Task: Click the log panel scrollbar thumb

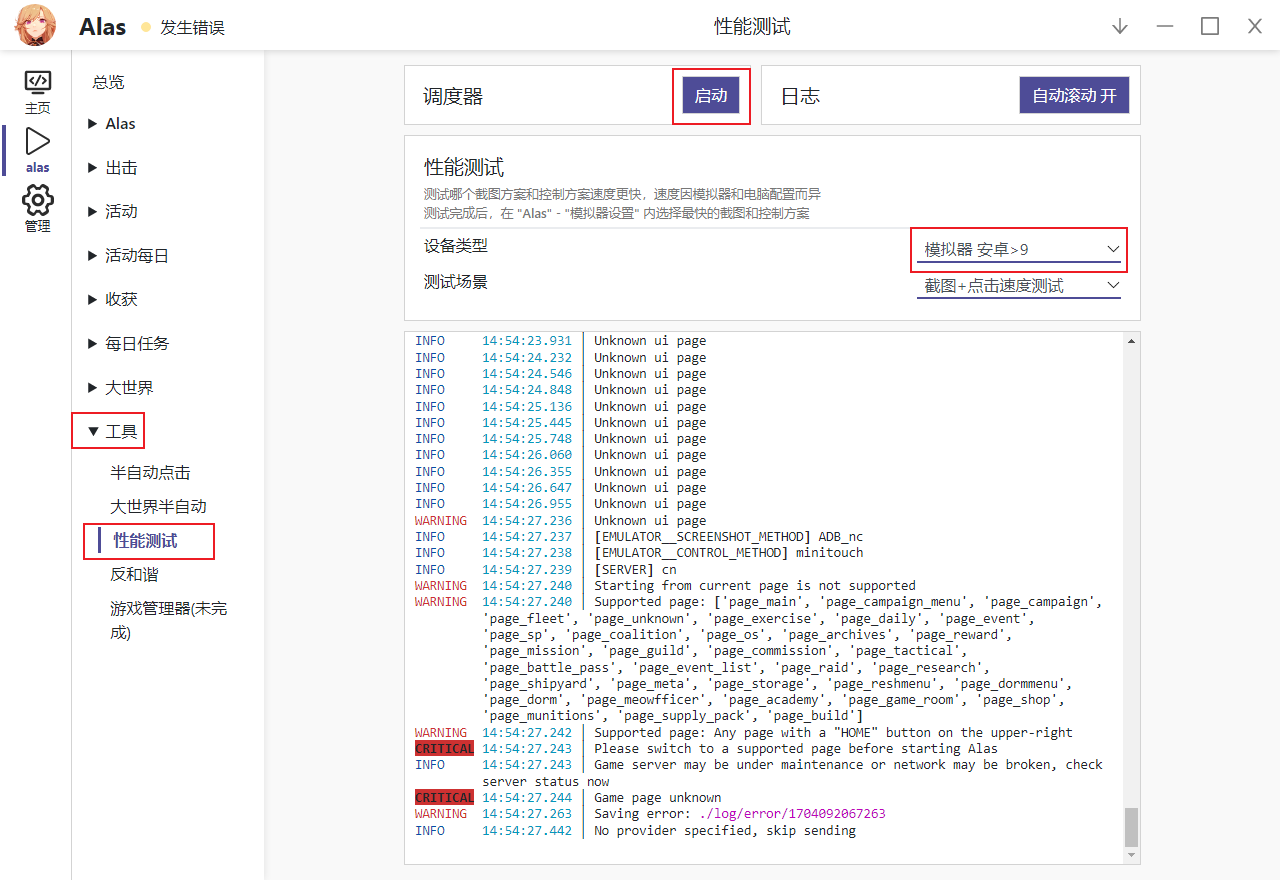Action: click(x=1131, y=827)
